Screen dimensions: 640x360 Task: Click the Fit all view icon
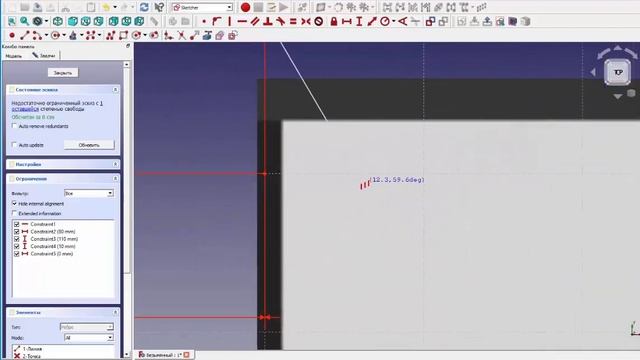point(12,21)
